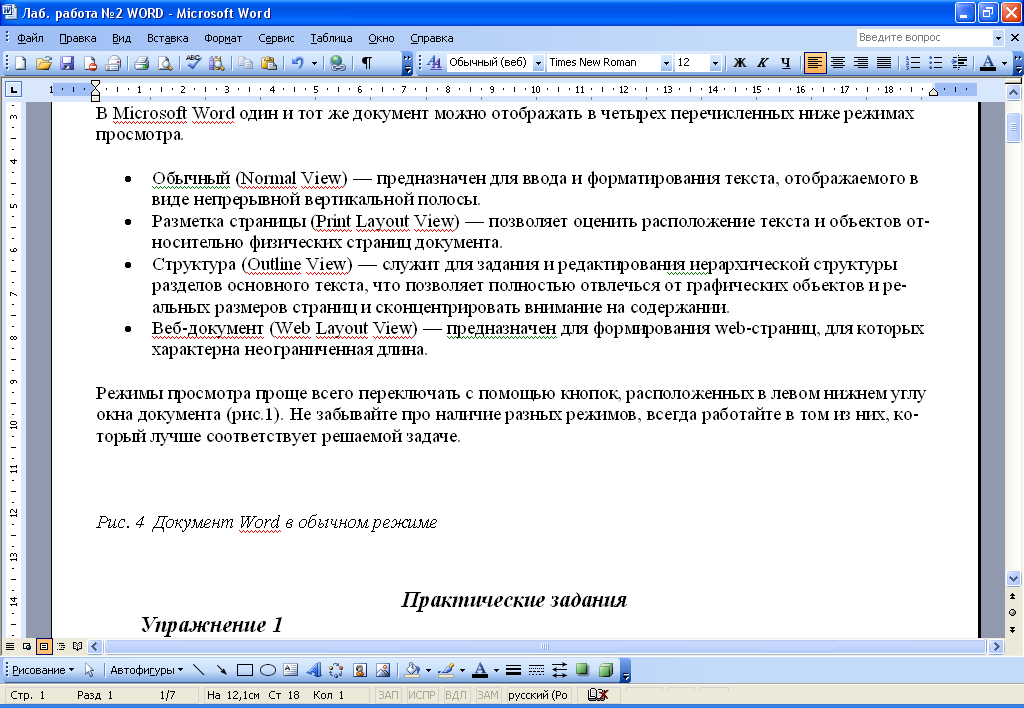Save the document with the floppy disk icon
1024x708 pixels.
67,63
